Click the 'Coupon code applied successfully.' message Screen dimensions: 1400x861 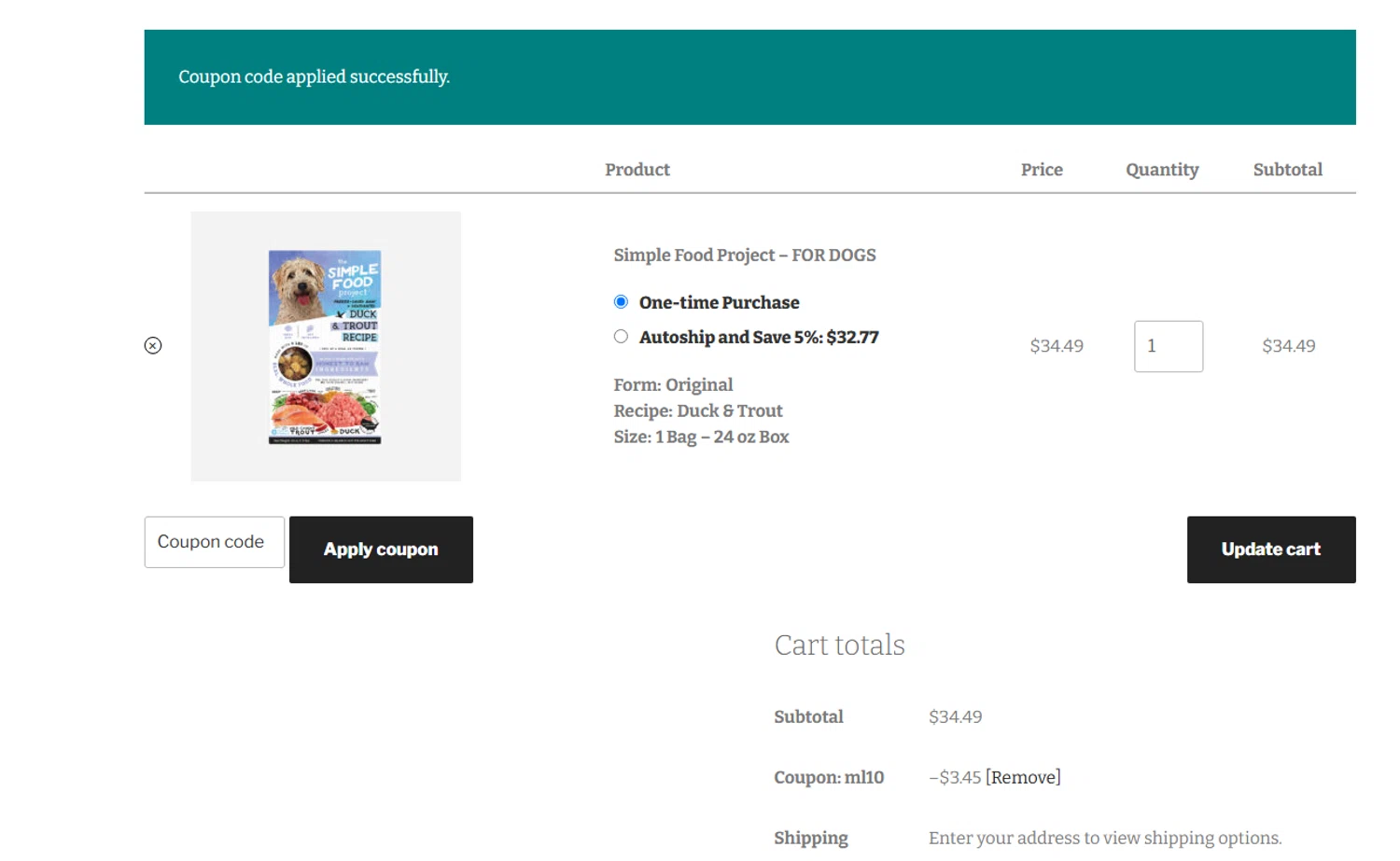tap(315, 76)
